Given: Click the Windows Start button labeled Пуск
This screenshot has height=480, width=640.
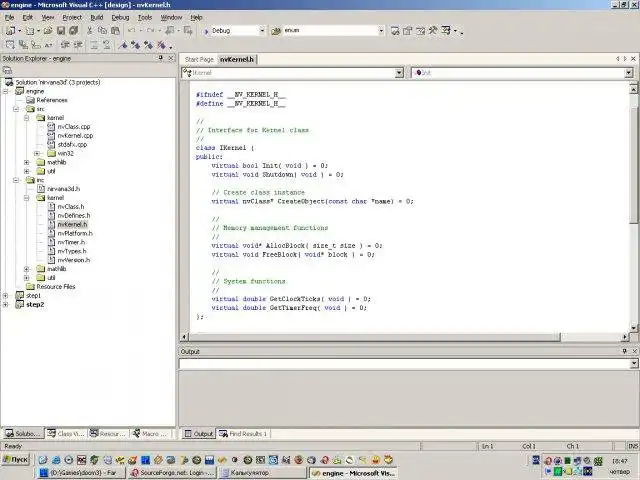Looking at the screenshot, I should (x=16, y=460).
